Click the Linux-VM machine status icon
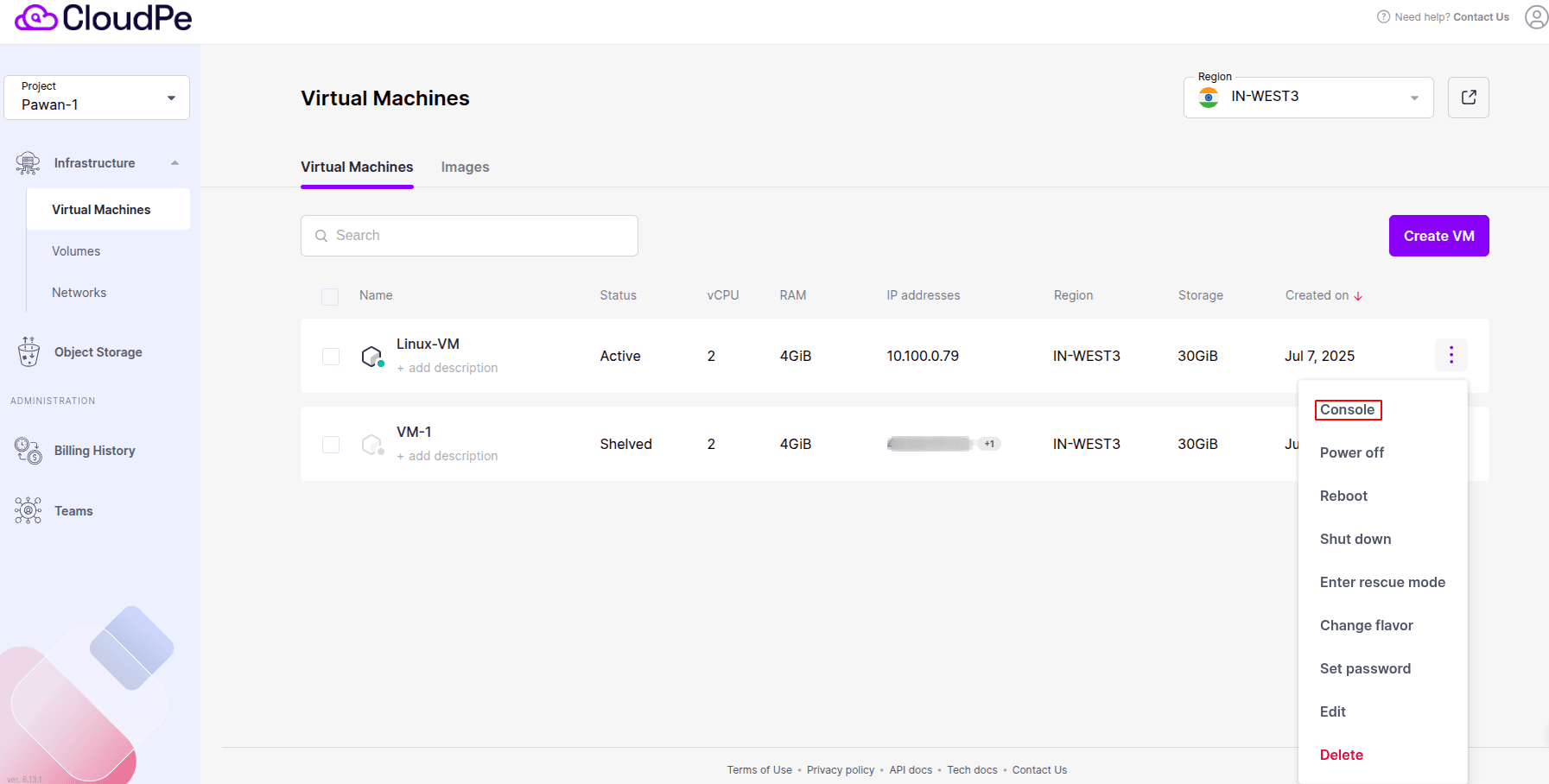This screenshot has height=784, width=1549. pyautogui.click(x=372, y=357)
